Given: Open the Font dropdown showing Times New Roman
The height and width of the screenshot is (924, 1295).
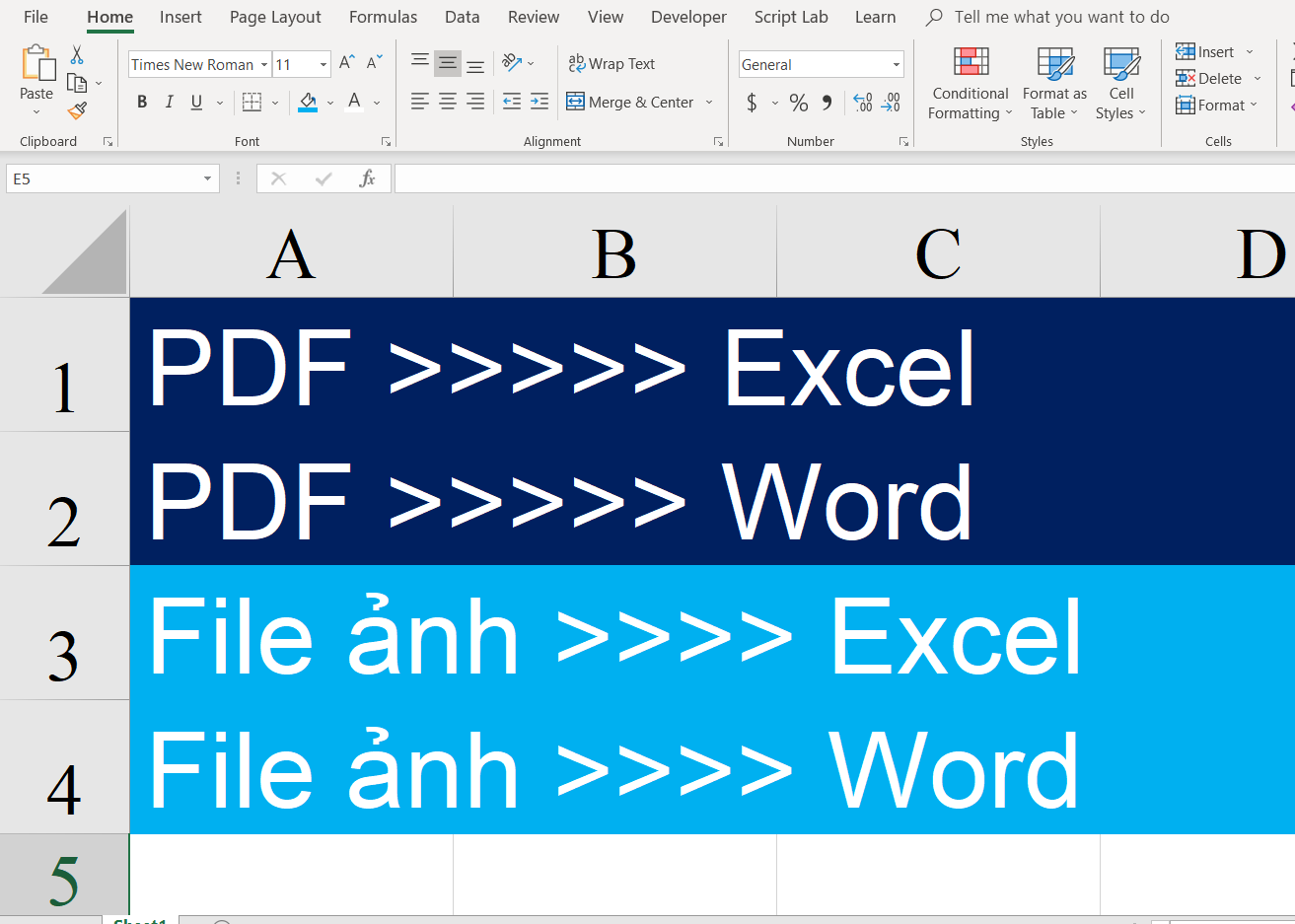Looking at the screenshot, I should coord(199,63).
